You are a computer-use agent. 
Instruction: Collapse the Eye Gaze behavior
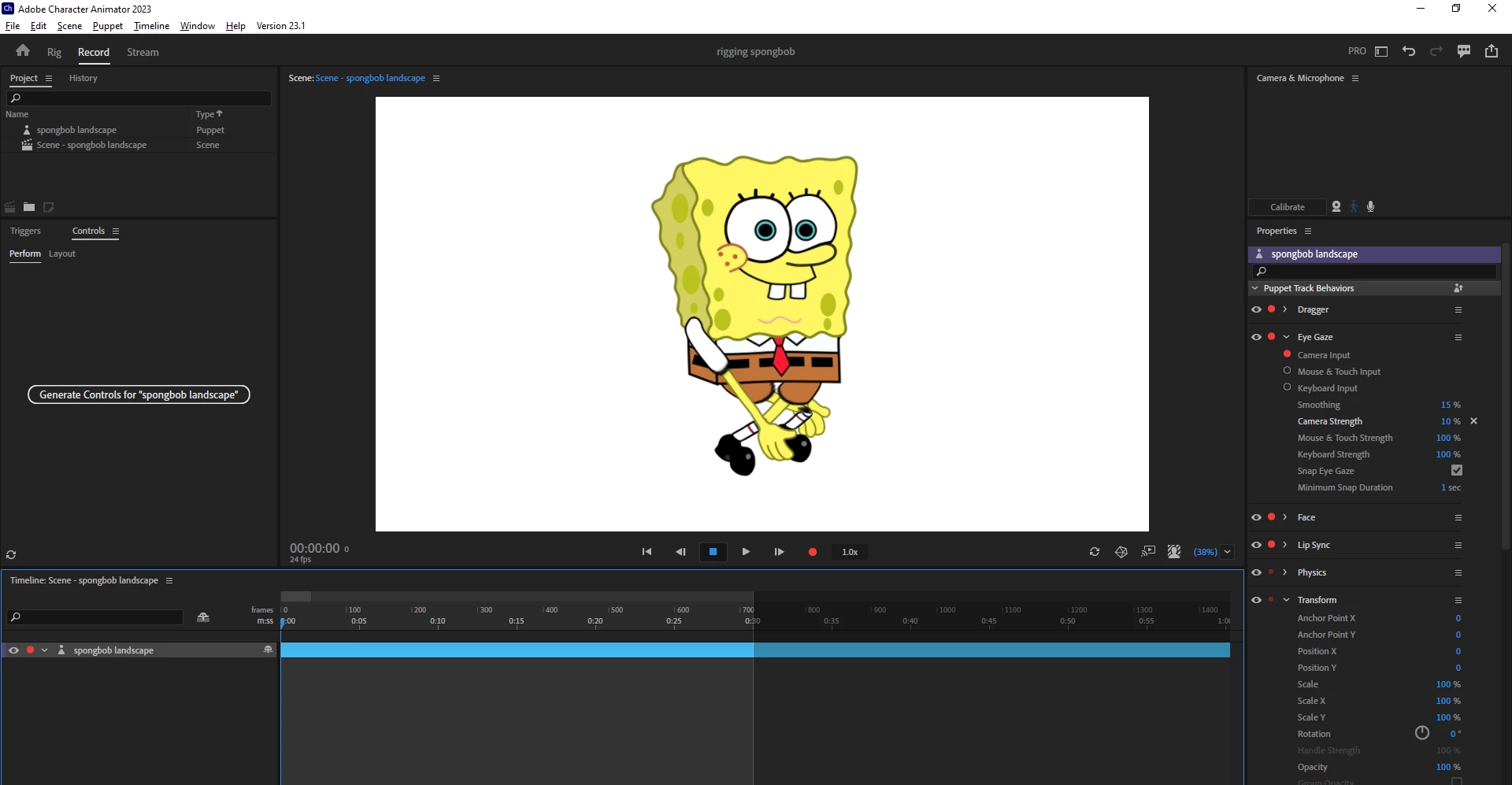pyautogui.click(x=1286, y=337)
